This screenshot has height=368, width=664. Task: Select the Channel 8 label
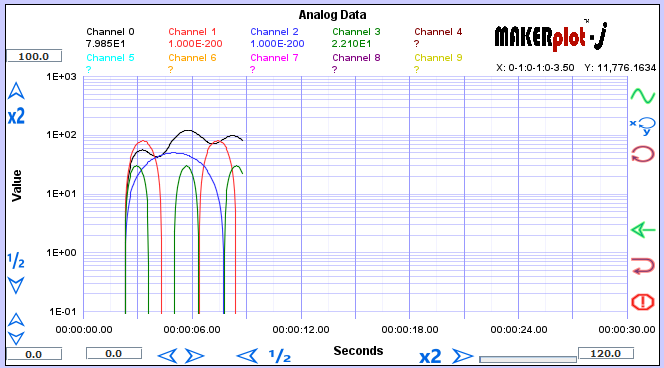click(x=356, y=58)
